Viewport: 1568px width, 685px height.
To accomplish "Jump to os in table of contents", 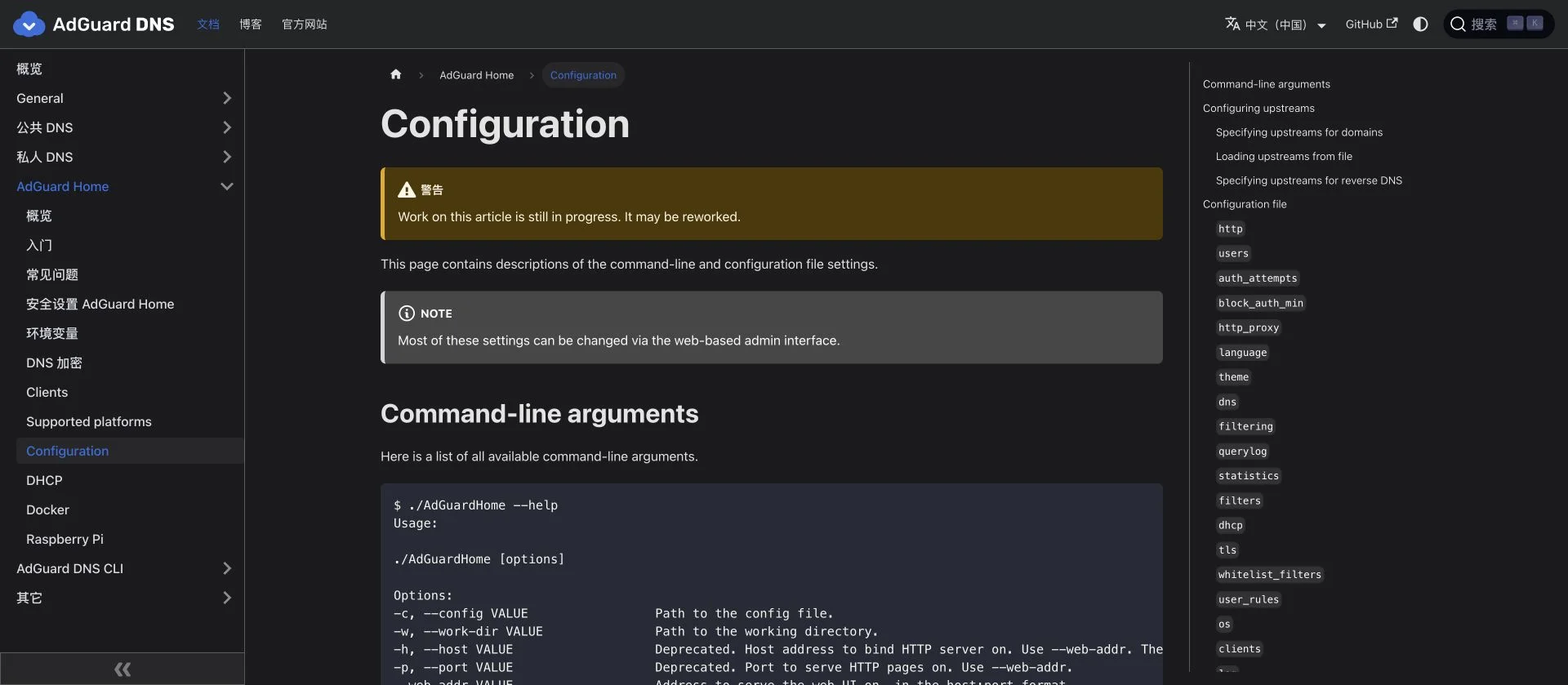I will point(1224,625).
